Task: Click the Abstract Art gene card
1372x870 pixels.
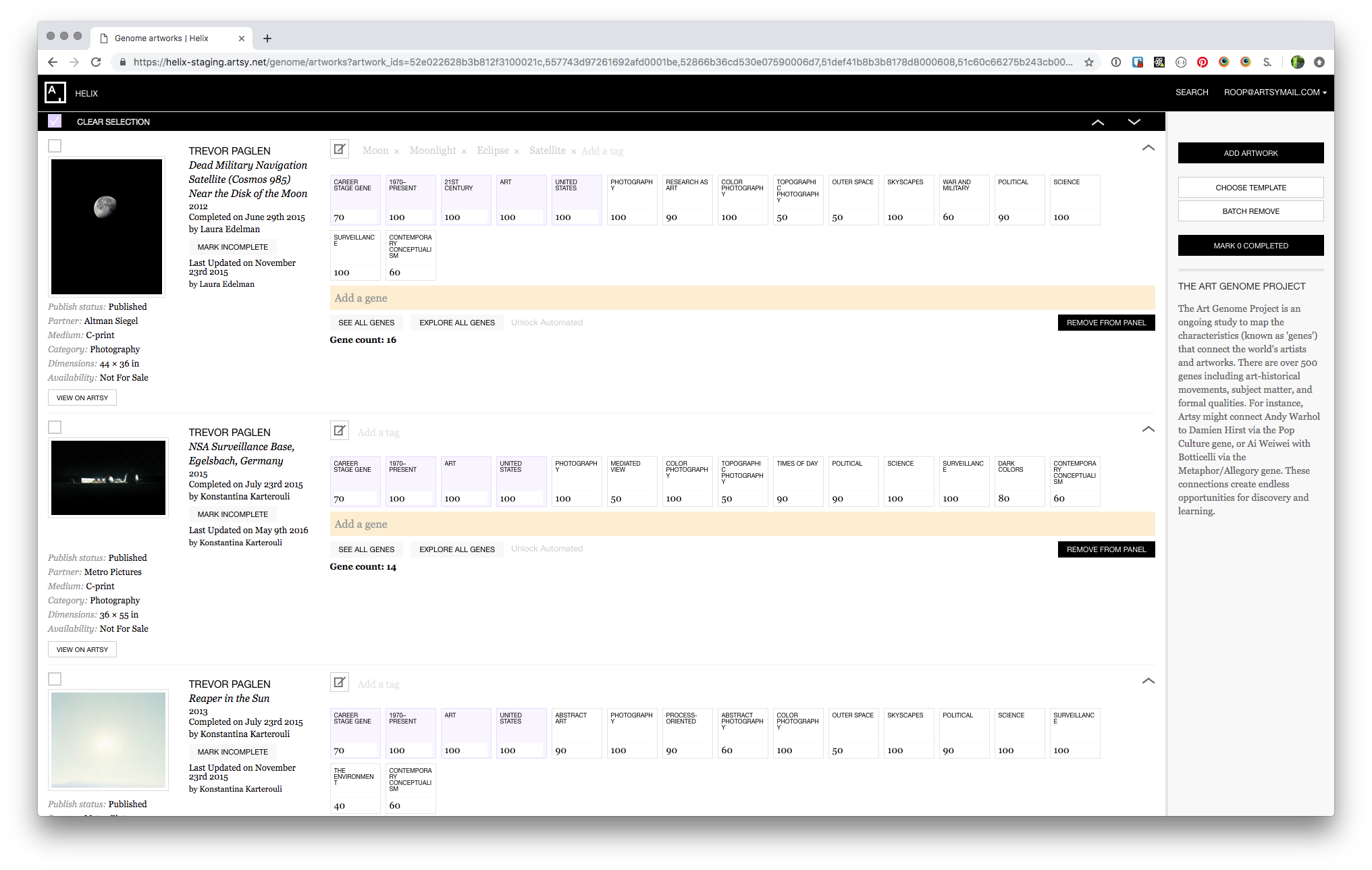Action: (577, 733)
